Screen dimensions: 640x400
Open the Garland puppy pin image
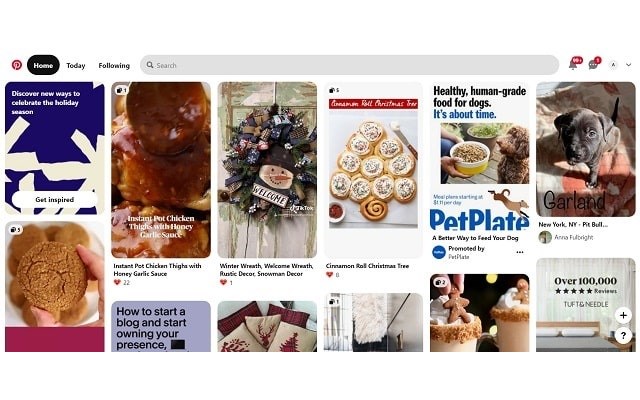click(x=586, y=149)
